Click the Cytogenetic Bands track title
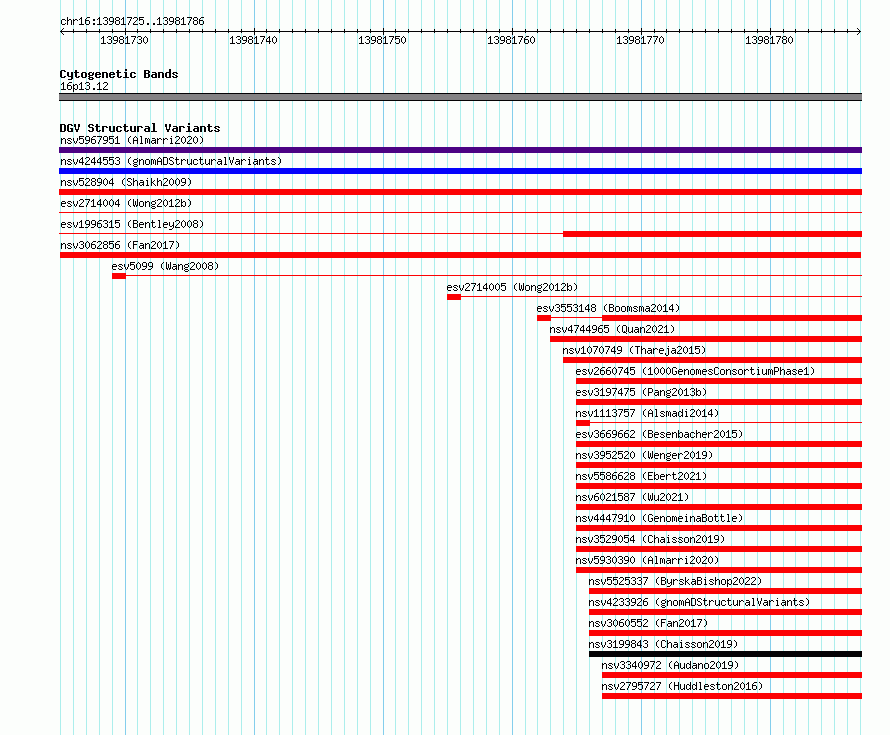Image resolution: width=890 pixels, height=735 pixels. 119,74
